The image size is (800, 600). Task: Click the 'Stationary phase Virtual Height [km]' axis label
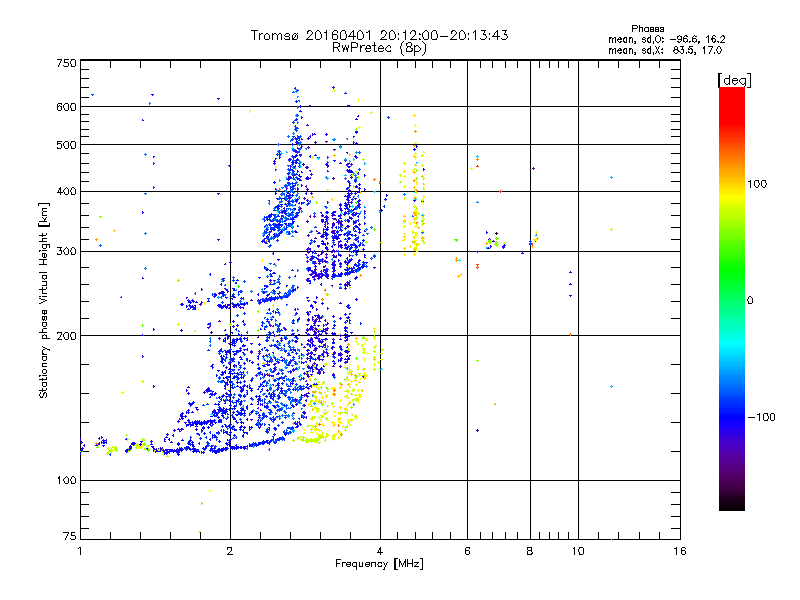point(44,300)
